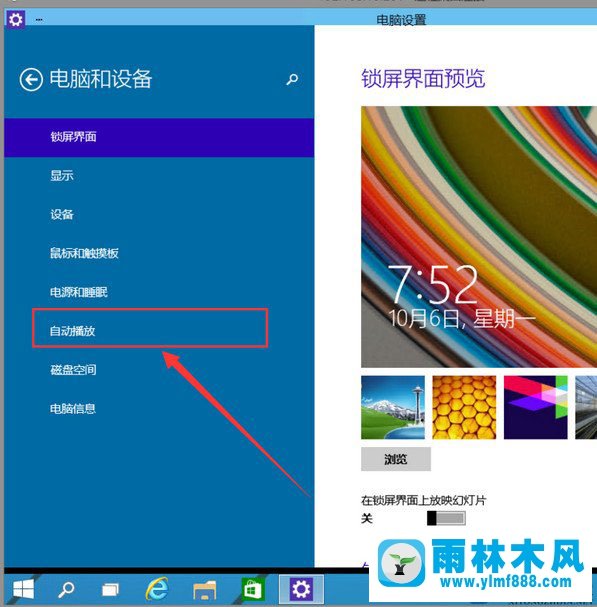
Task: Open the Windows Start button
Action: pyautogui.click(x=23, y=590)
